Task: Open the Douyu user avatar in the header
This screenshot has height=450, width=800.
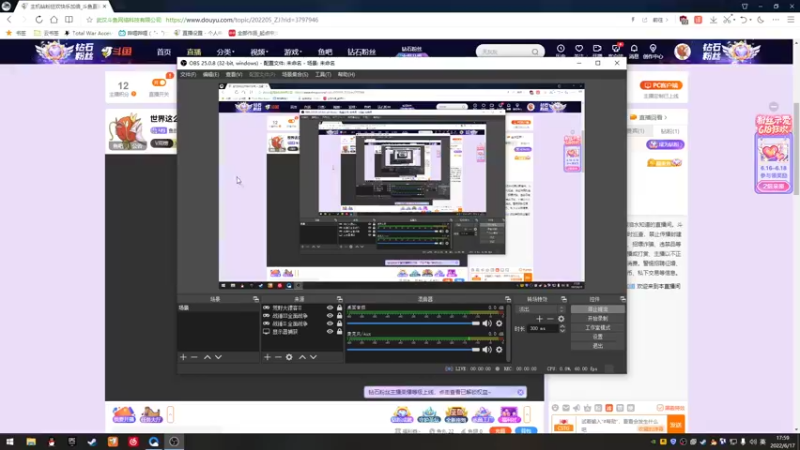Action: (x=682, y=52)
